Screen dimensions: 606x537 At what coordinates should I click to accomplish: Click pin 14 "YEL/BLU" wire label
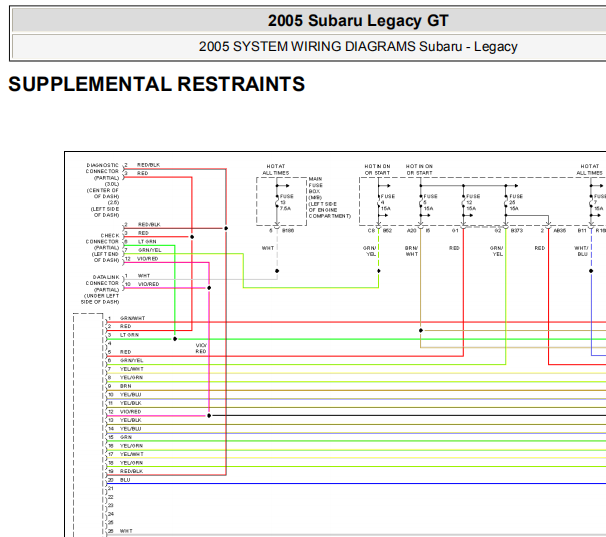(x=130, y=429)
